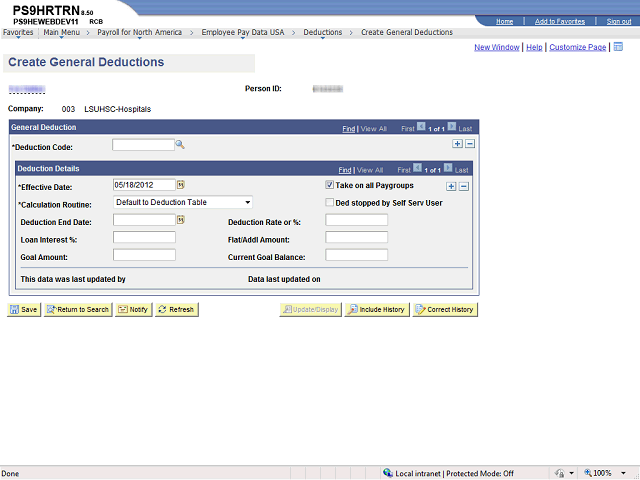Click the Deduction End Date field
The image size is (640, 480).
point(144,220)
